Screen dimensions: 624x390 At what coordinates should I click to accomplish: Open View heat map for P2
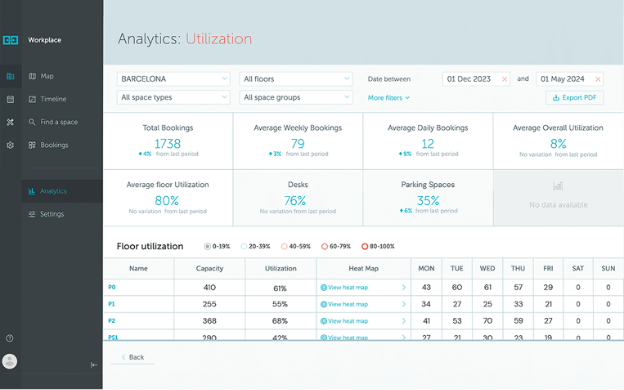tap(348, 321)
